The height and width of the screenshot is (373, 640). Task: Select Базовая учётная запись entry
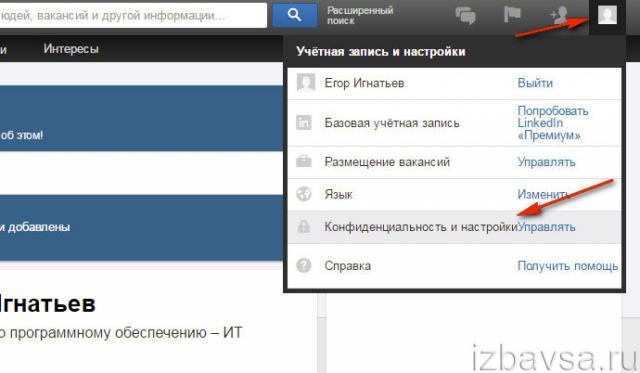coord(392,123)
